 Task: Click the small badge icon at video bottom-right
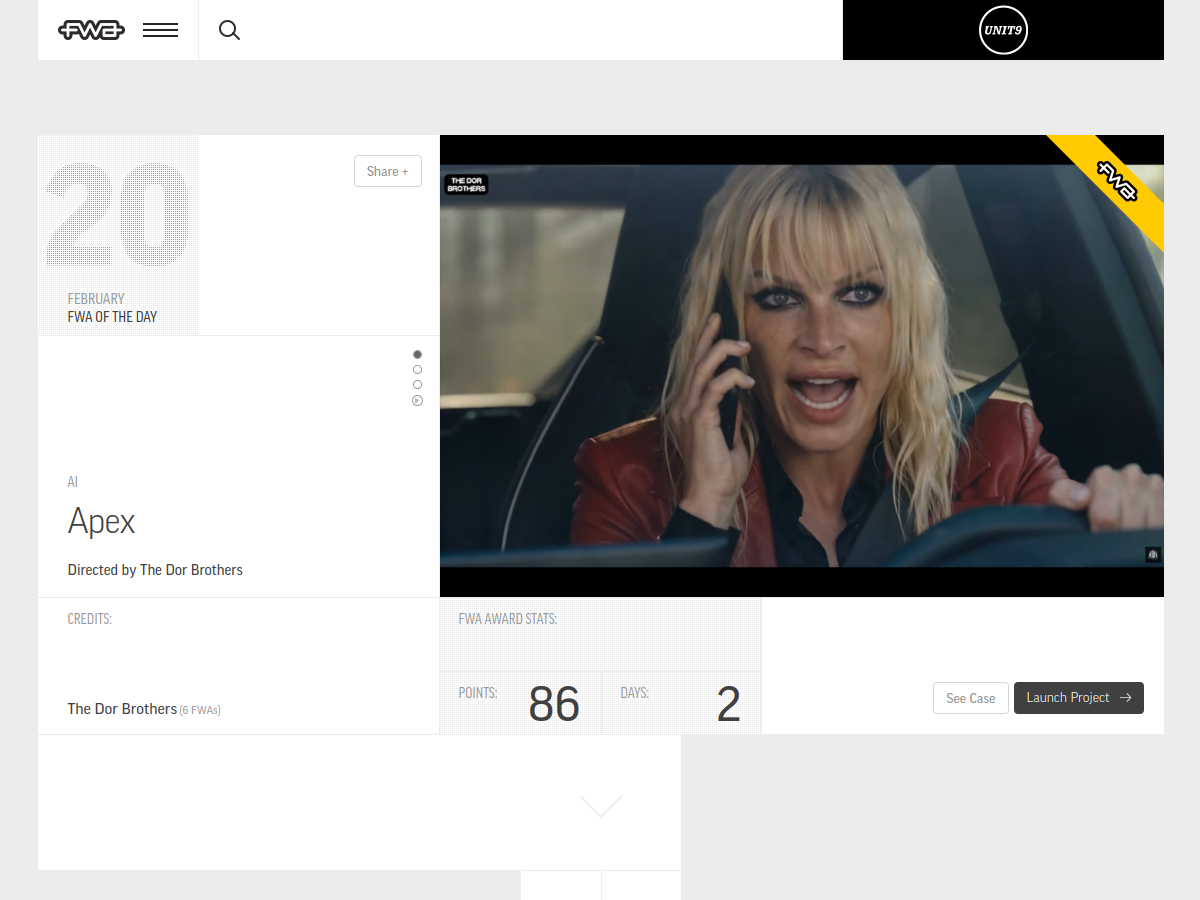pyautogui.click(x=1152, y=554)
